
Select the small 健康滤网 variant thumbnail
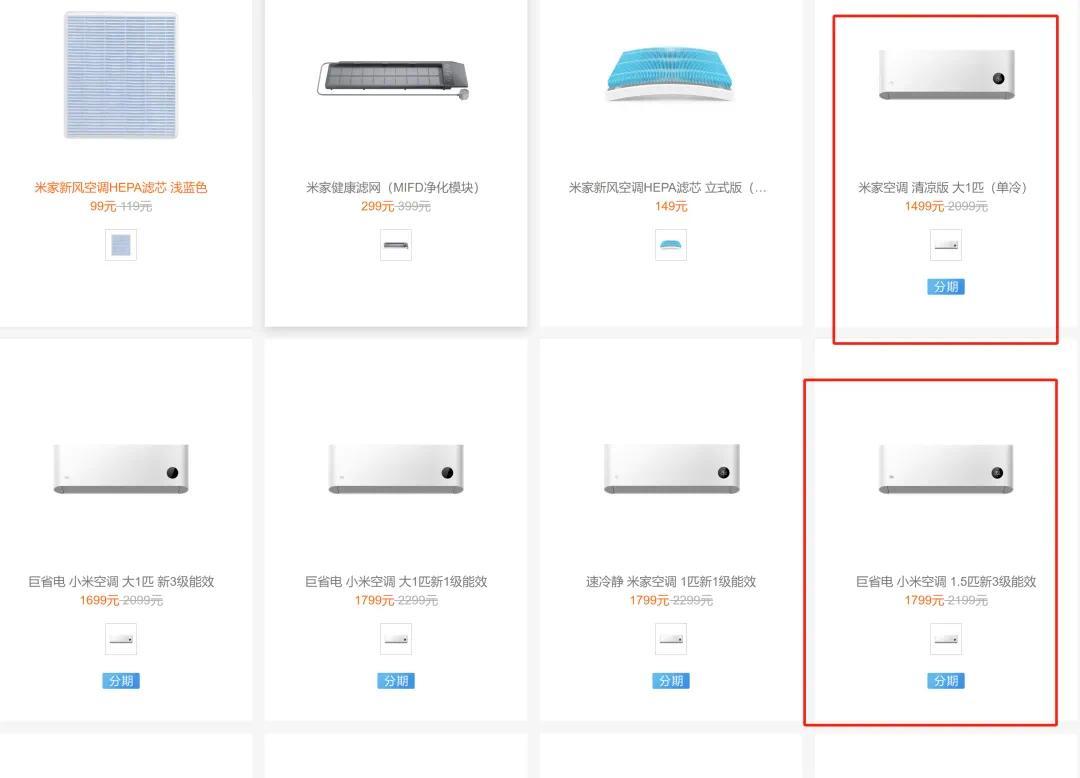coord(396,245)
